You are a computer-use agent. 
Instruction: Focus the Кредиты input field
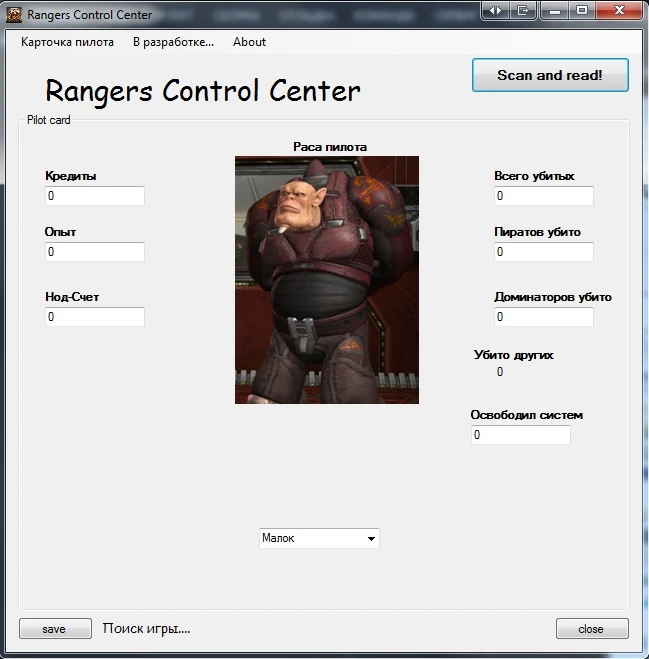click(x=95, y=196)
